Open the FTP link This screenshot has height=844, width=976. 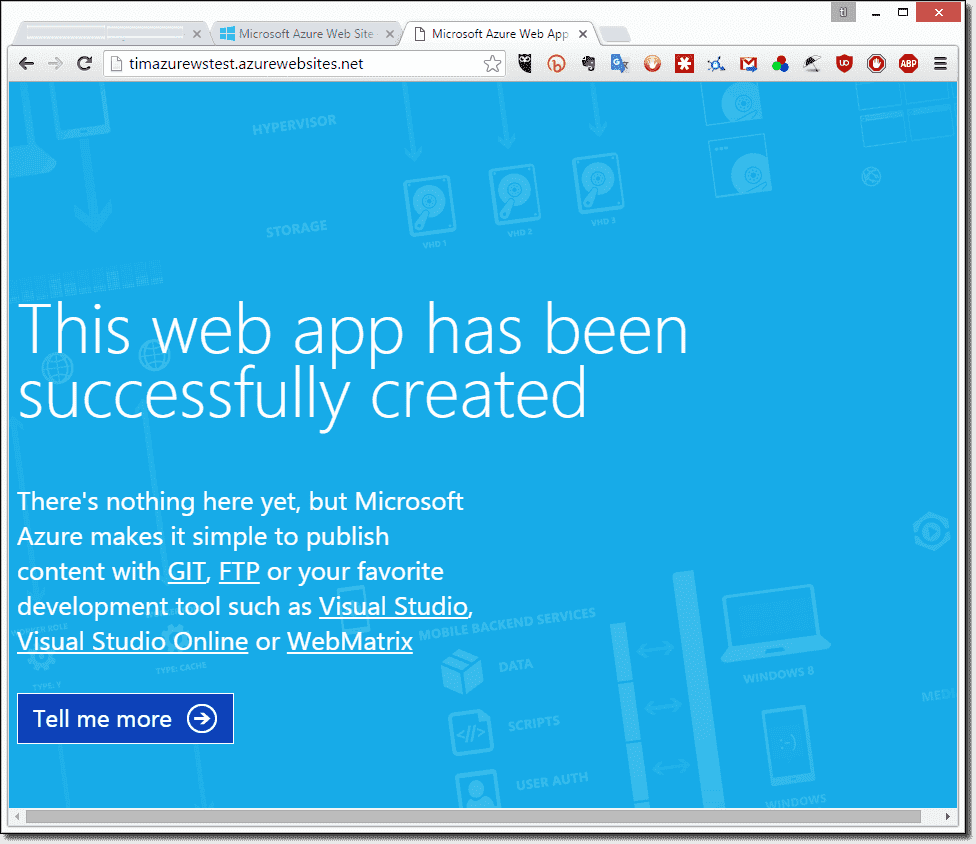tap(239, 571)
